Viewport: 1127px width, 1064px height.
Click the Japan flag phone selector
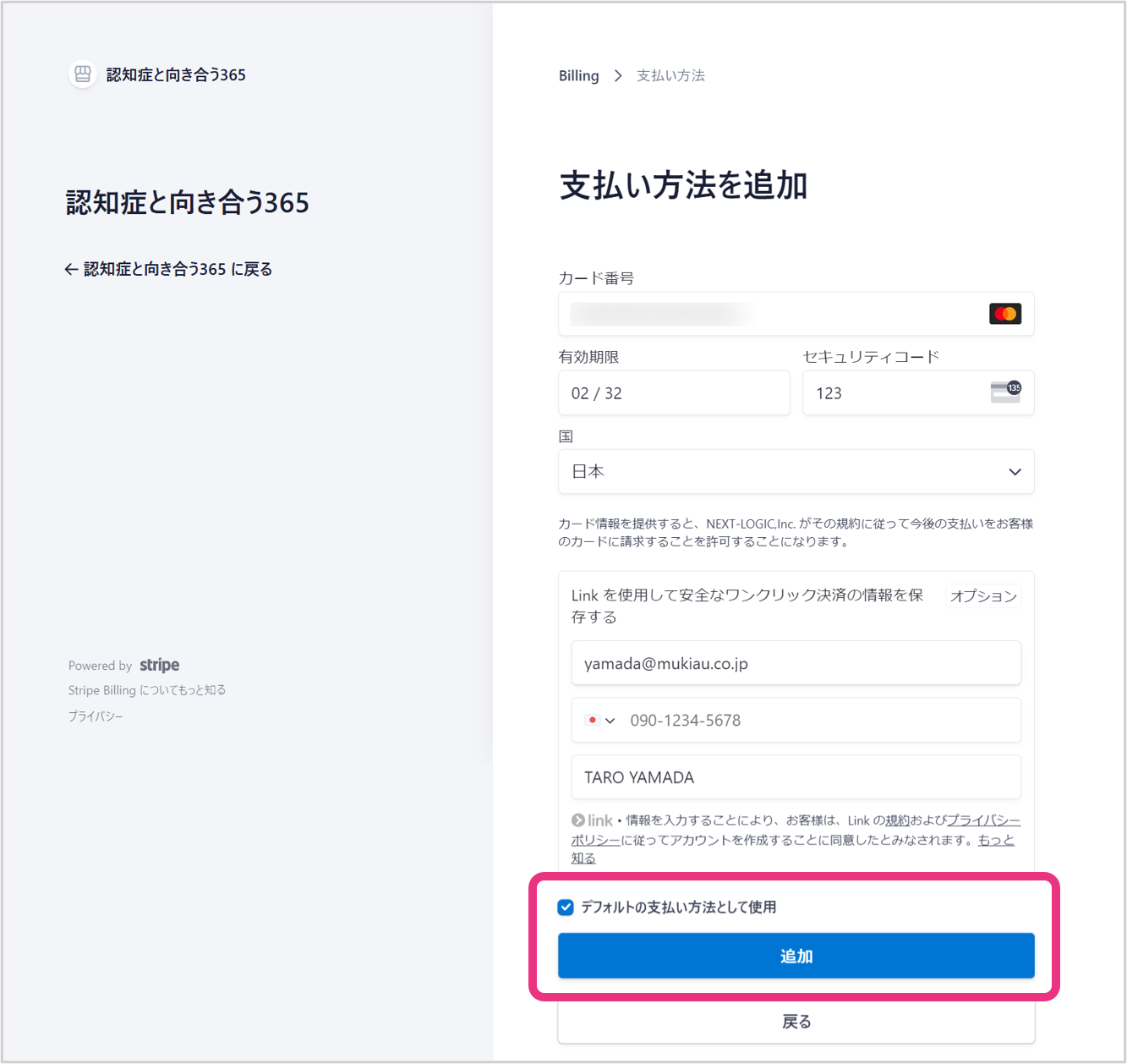tap(593, 721)
